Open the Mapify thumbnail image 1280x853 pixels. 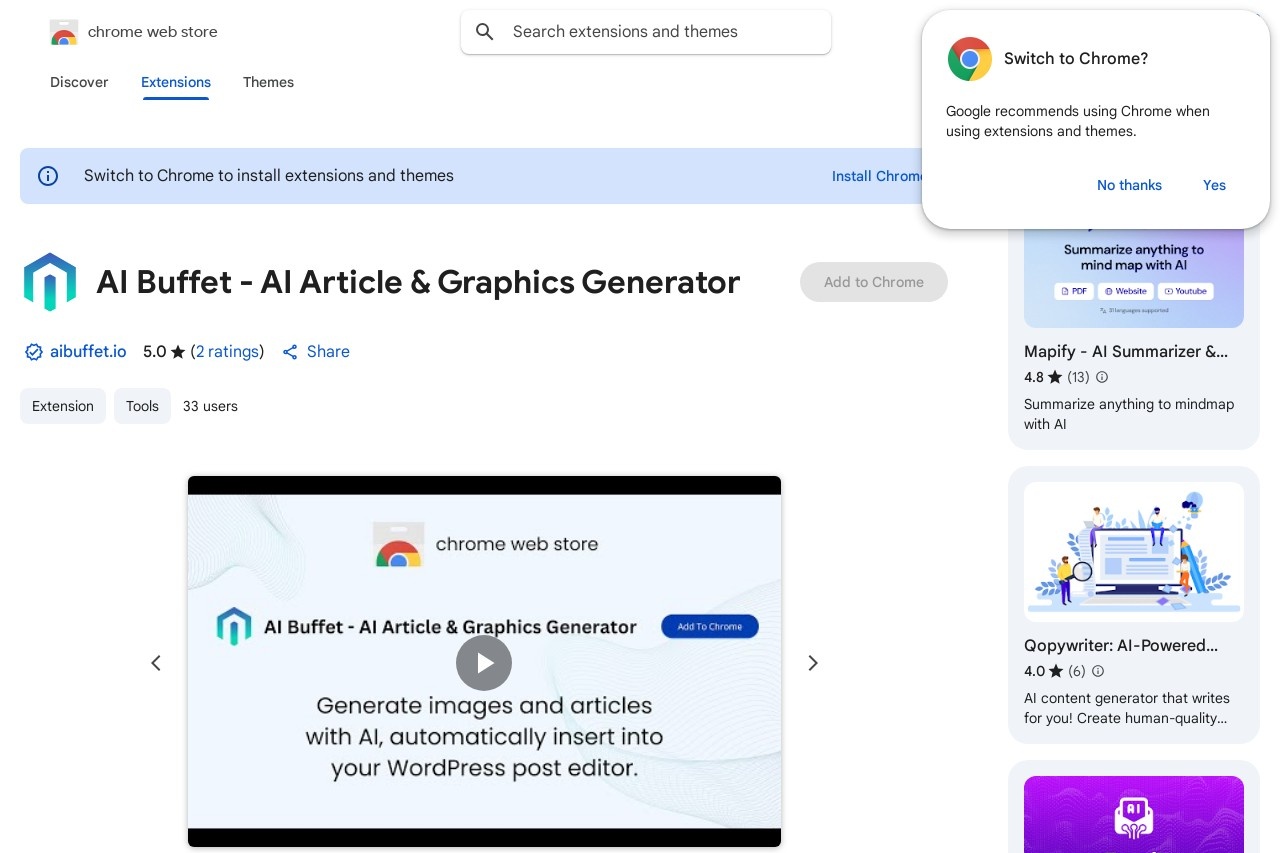(1134, 278)
